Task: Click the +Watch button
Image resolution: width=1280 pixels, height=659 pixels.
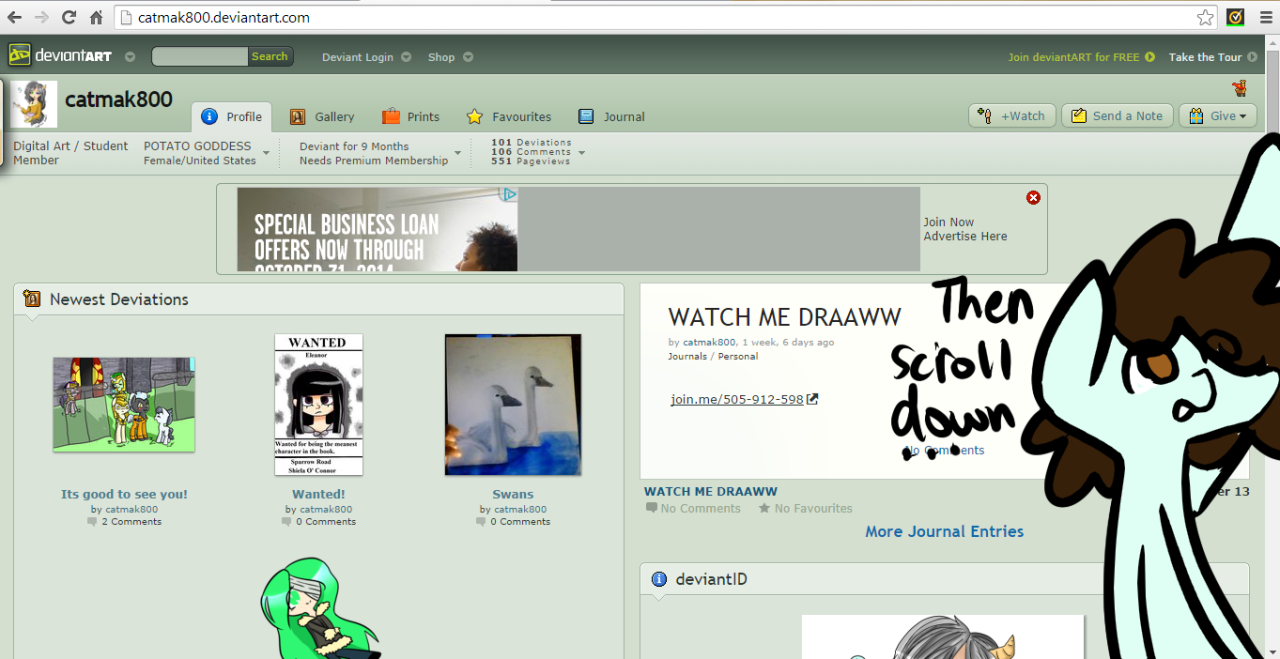Action: tap(1012, 116)
